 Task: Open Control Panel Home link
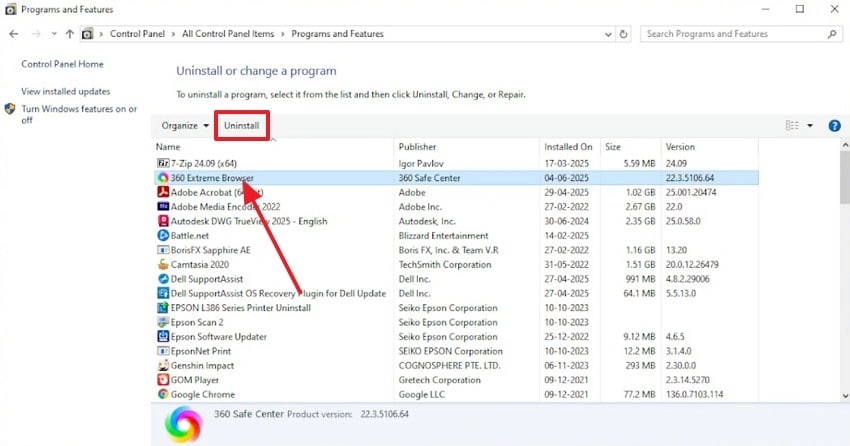(62, 64)
